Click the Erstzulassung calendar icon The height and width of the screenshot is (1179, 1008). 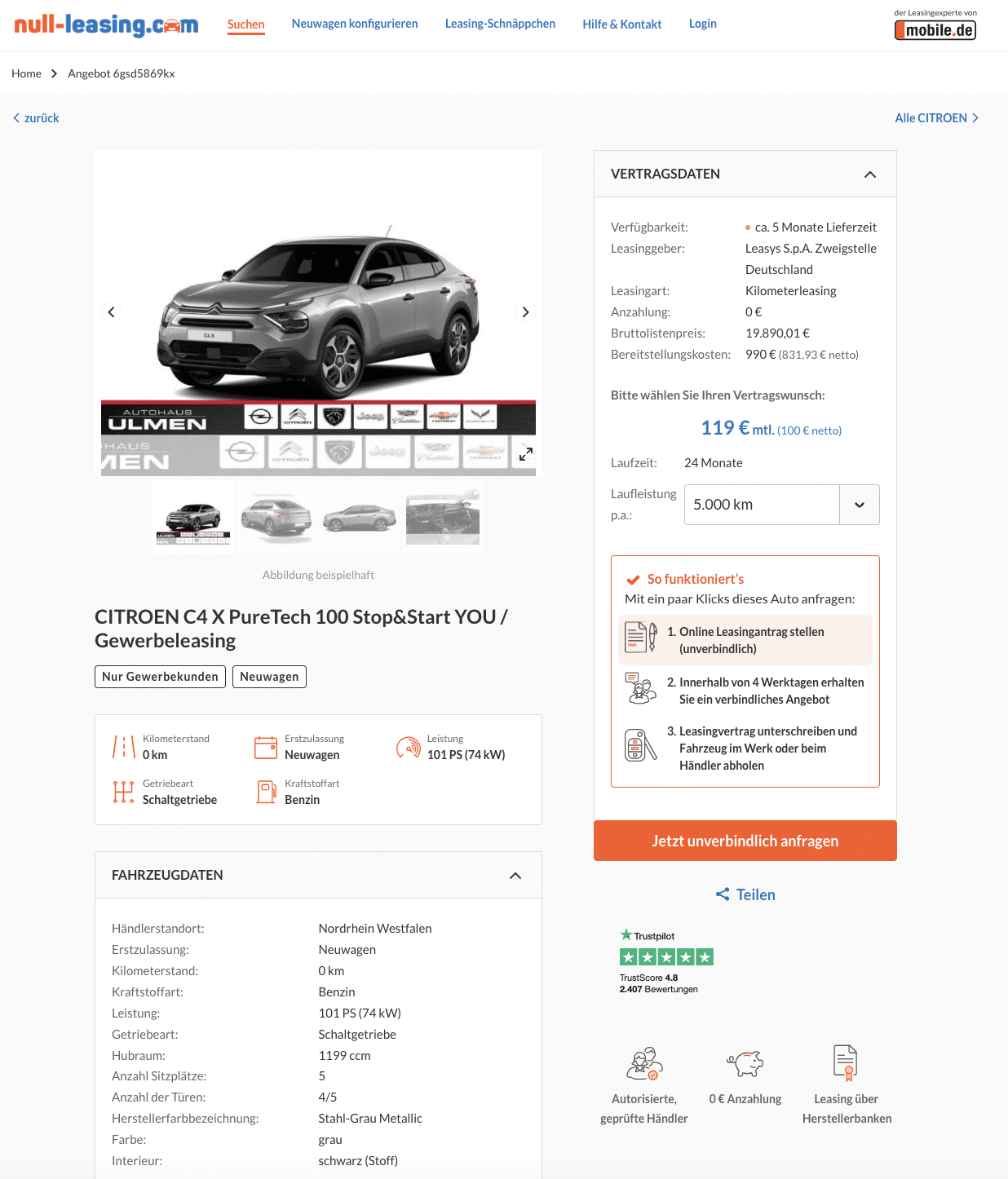pos(266,747)
